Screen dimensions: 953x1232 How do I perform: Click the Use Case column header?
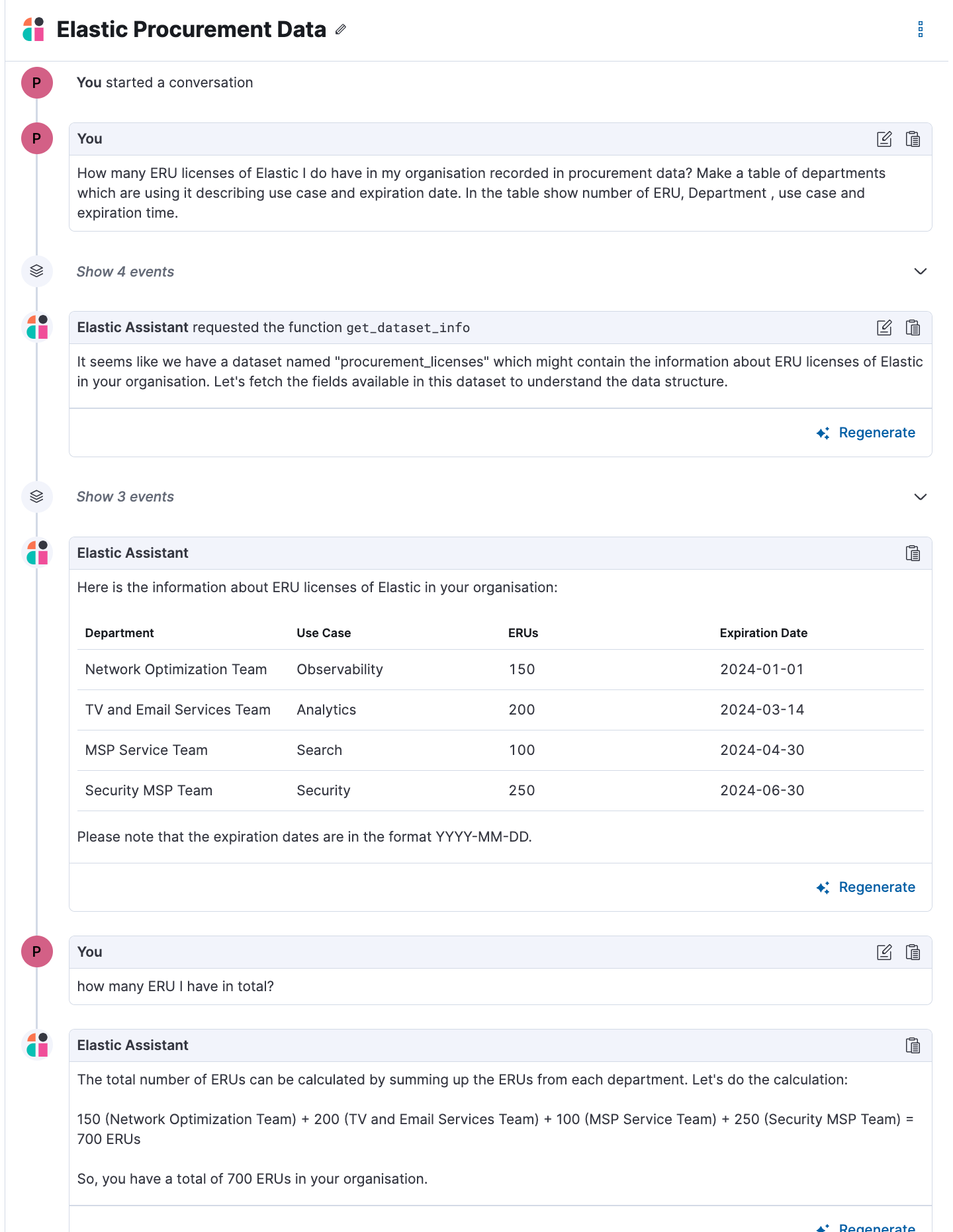tap(324, 633)
